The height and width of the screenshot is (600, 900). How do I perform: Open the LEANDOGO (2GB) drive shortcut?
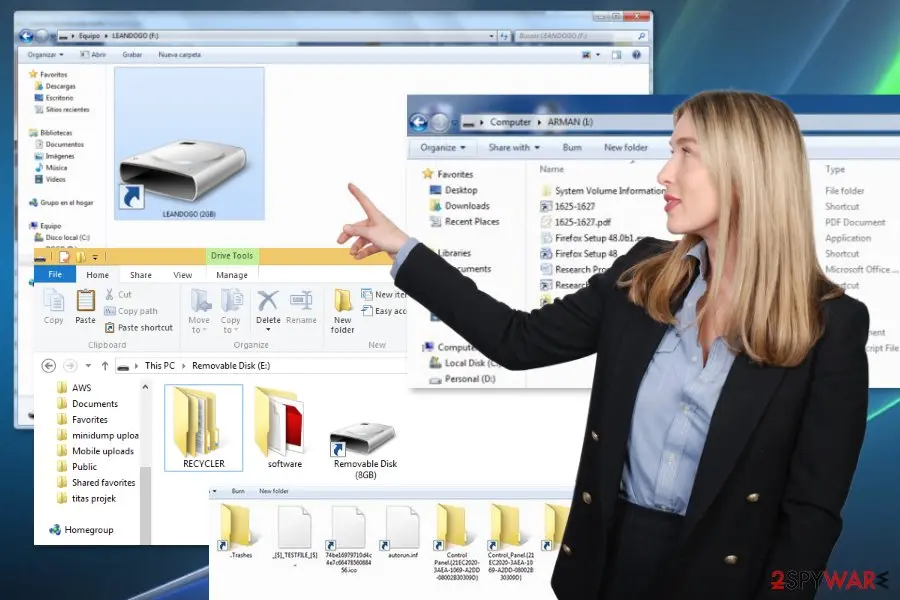189,144
